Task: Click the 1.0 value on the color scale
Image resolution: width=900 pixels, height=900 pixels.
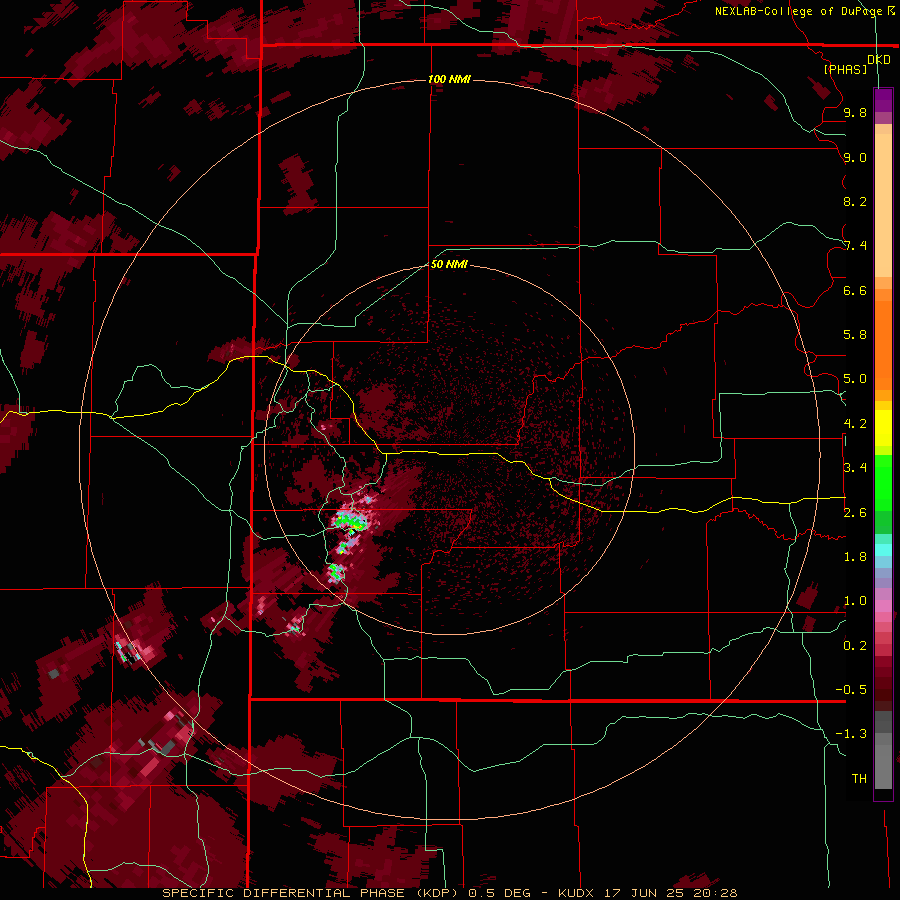Action: pyautogui.click(x=855, y=601)
